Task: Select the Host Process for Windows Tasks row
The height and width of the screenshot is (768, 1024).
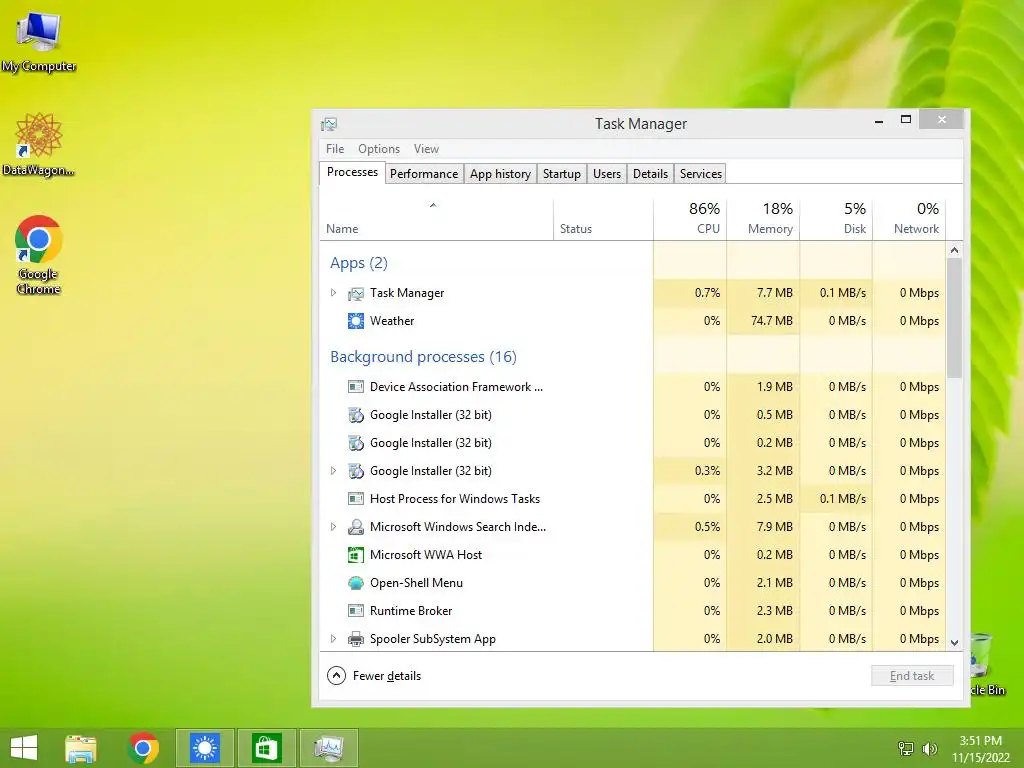Action: [632, 499]
